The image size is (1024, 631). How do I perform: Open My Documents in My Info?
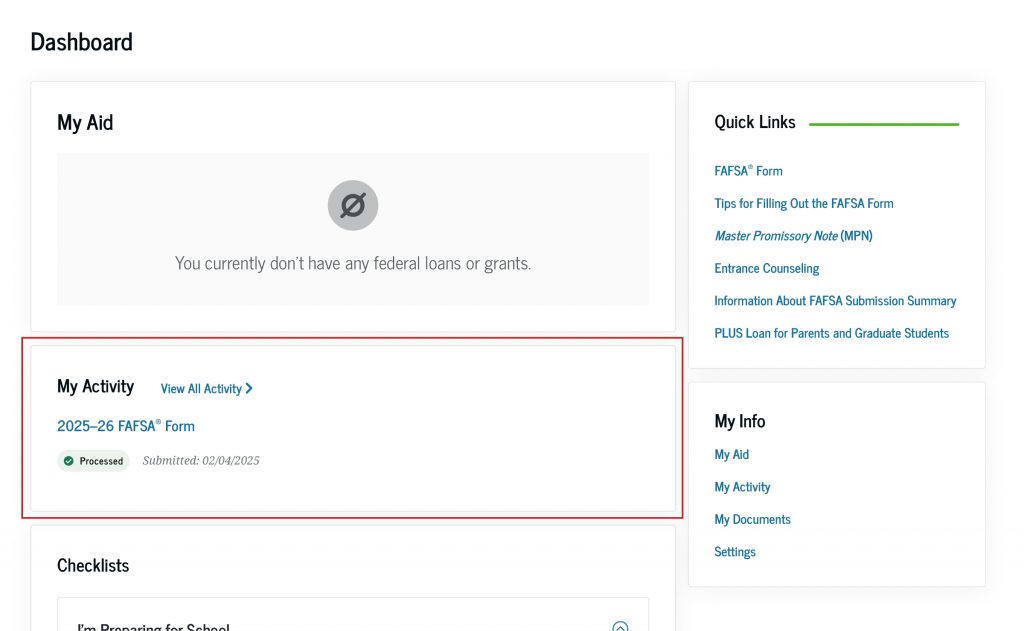point(752,519)
